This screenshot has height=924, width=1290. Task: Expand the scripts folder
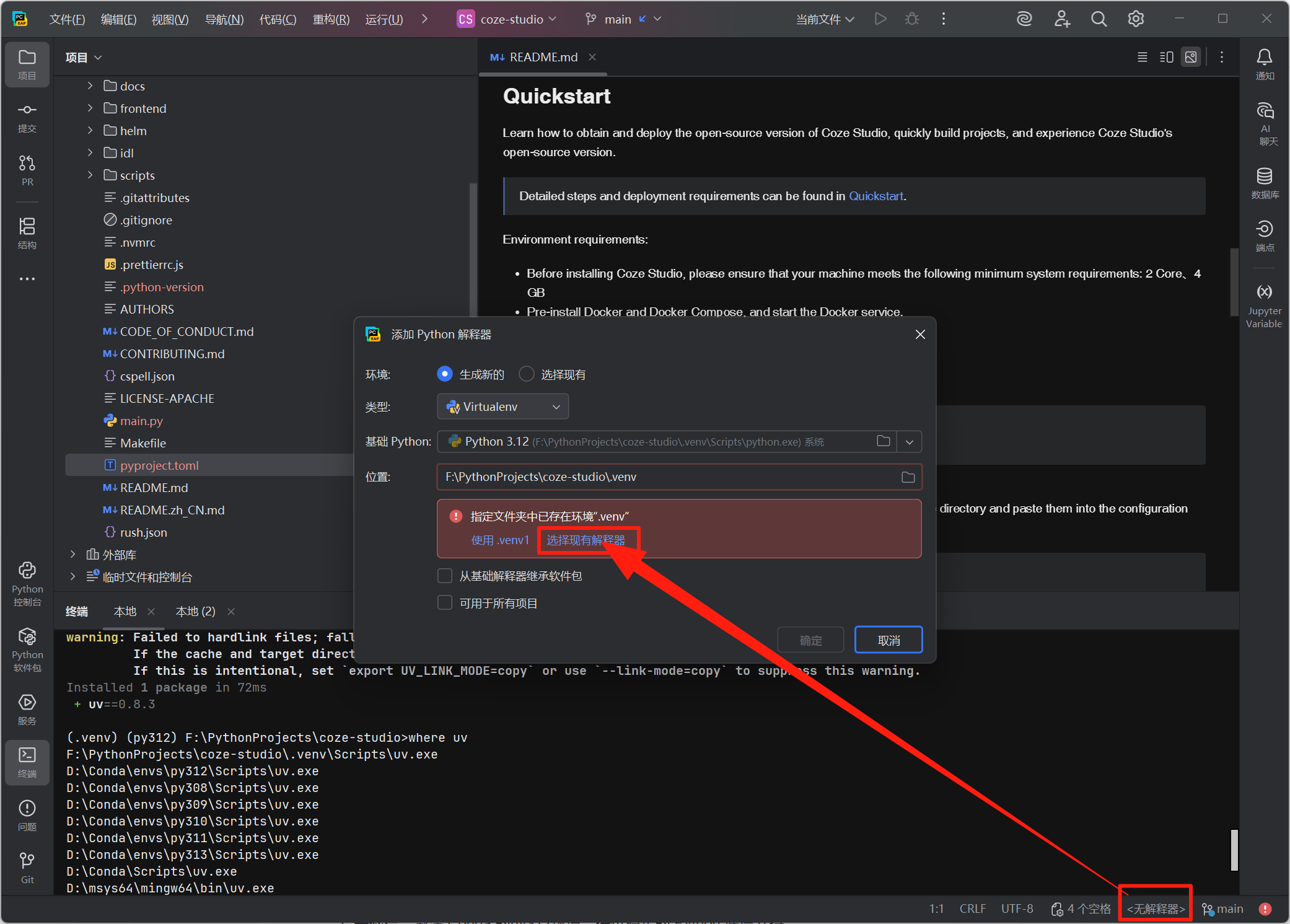click(x=90, y=175)
